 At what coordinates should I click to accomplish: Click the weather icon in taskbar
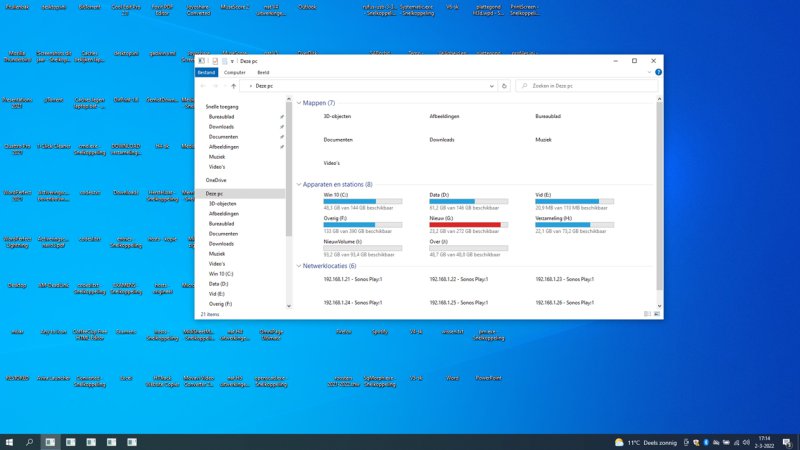click(x=618, y=441)
